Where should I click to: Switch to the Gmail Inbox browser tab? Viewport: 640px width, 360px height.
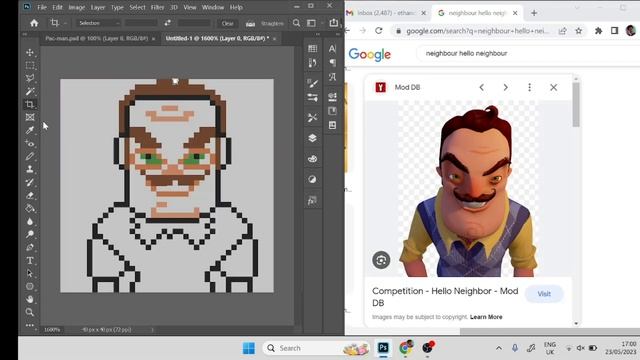pos(386,13)
